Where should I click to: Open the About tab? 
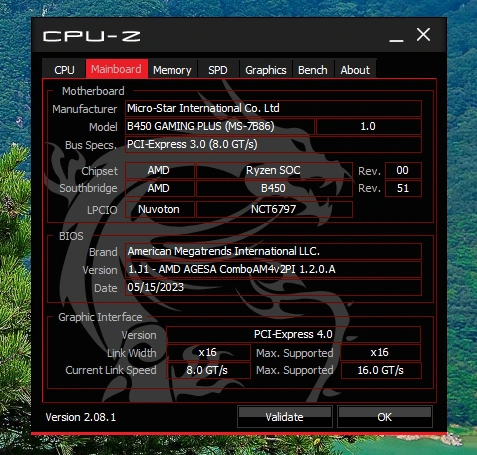355,70
